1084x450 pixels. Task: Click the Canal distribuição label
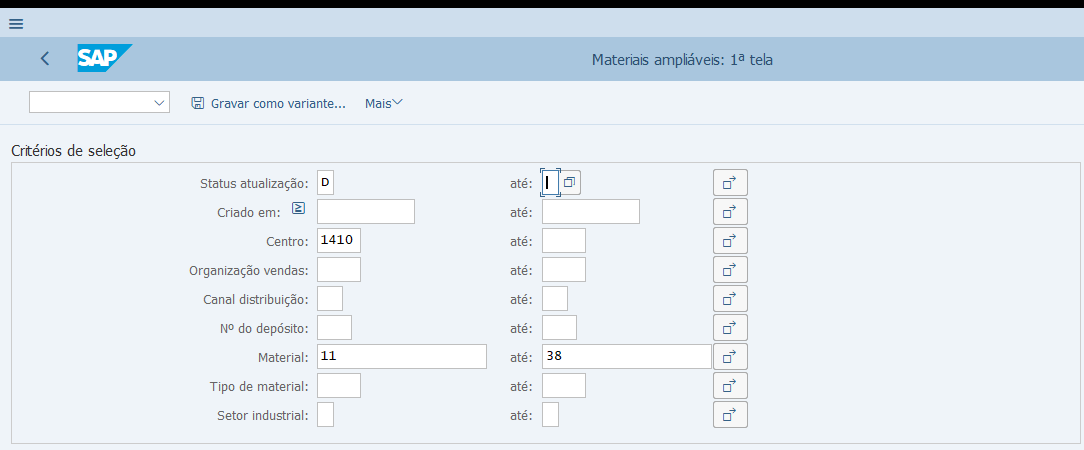click(256, 299)
